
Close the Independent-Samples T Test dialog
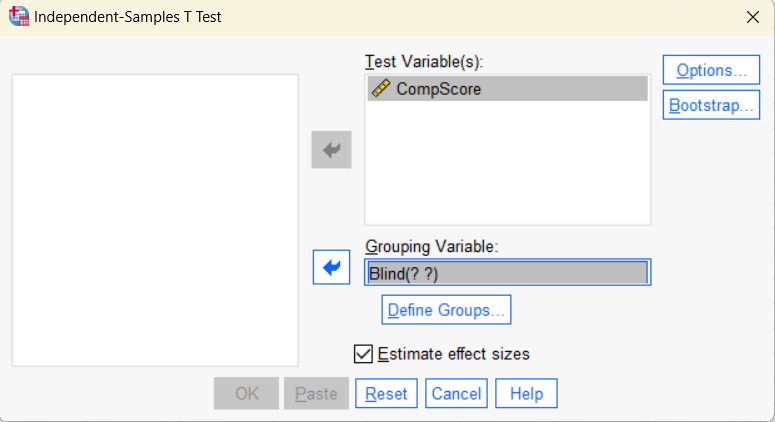(752, 17)
